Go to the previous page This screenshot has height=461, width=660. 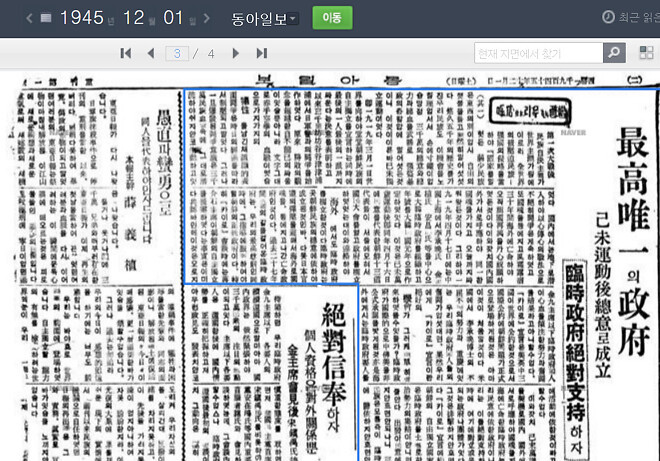point(151,53)
